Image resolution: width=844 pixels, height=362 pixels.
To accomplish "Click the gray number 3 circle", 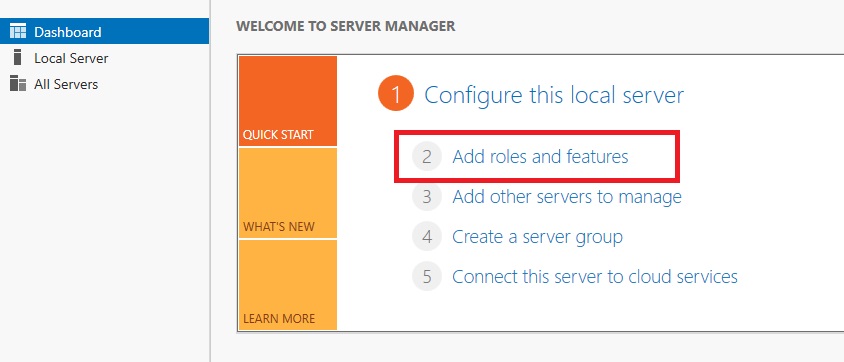I will [x=427, y=196].
